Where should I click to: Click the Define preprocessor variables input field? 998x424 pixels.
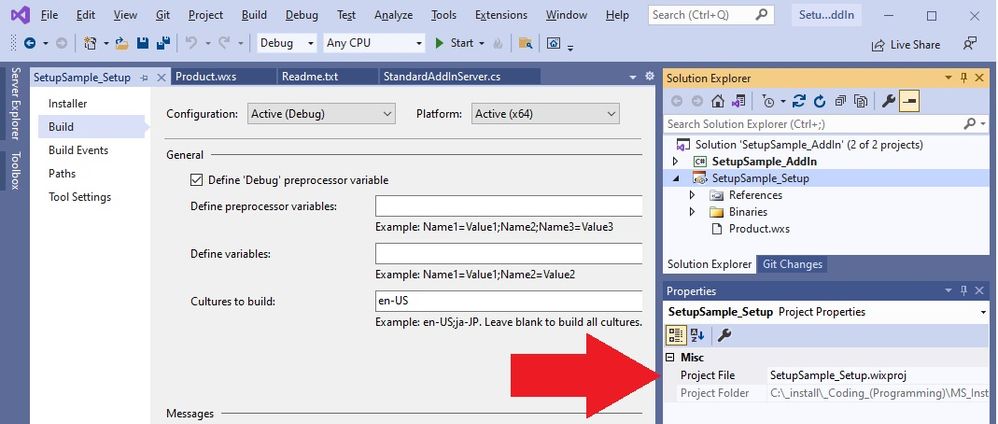click(x=509, y=206)
